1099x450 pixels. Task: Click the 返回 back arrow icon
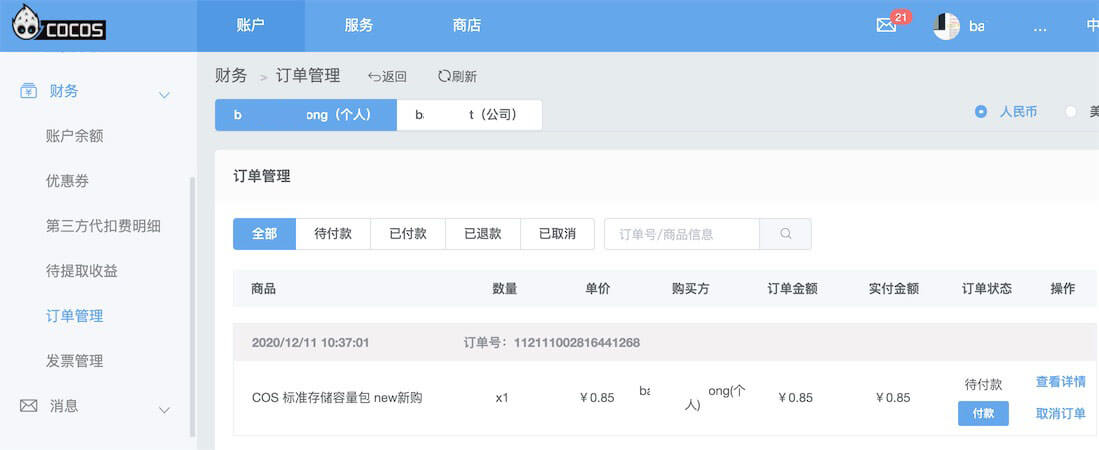pos(375,76)
